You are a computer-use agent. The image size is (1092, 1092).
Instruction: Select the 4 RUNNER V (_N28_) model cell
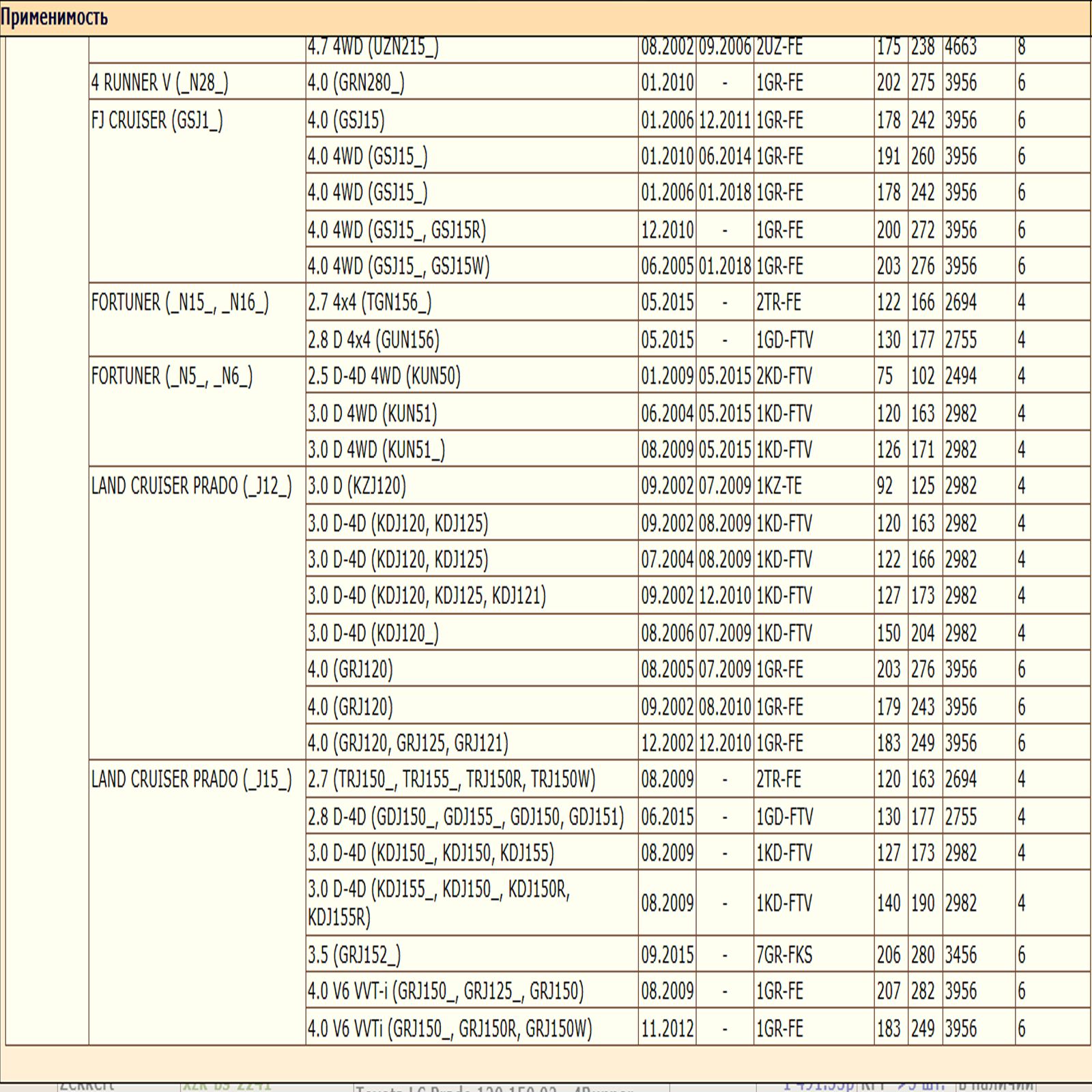(160, 83)
